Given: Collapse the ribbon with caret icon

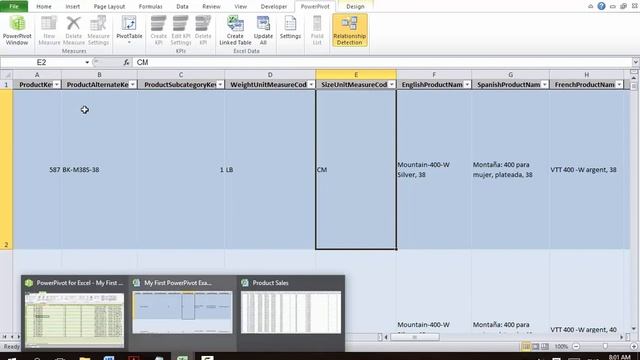Looking at the screenshot, I should [x=590, y=7].
